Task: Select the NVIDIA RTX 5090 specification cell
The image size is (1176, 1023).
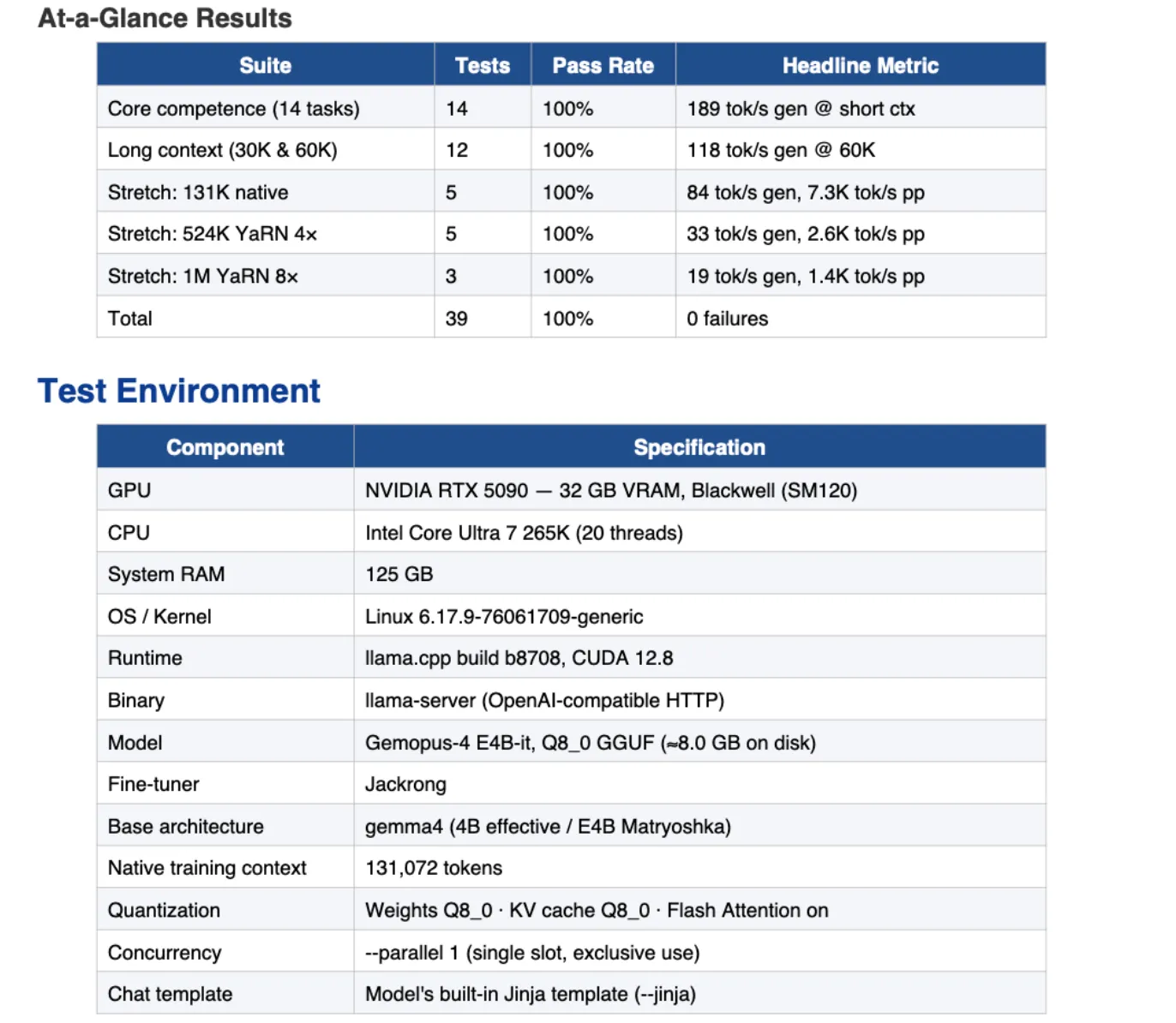Action: coord(610,490)
